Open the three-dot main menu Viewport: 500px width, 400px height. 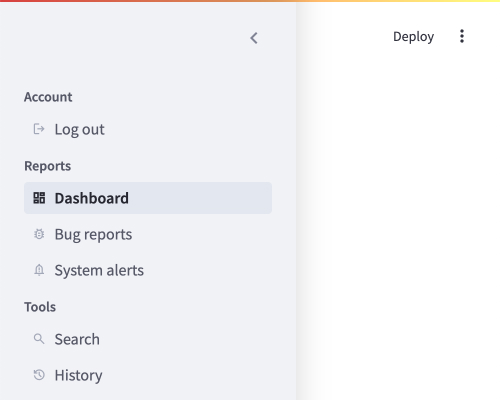[x=462, y=36]
